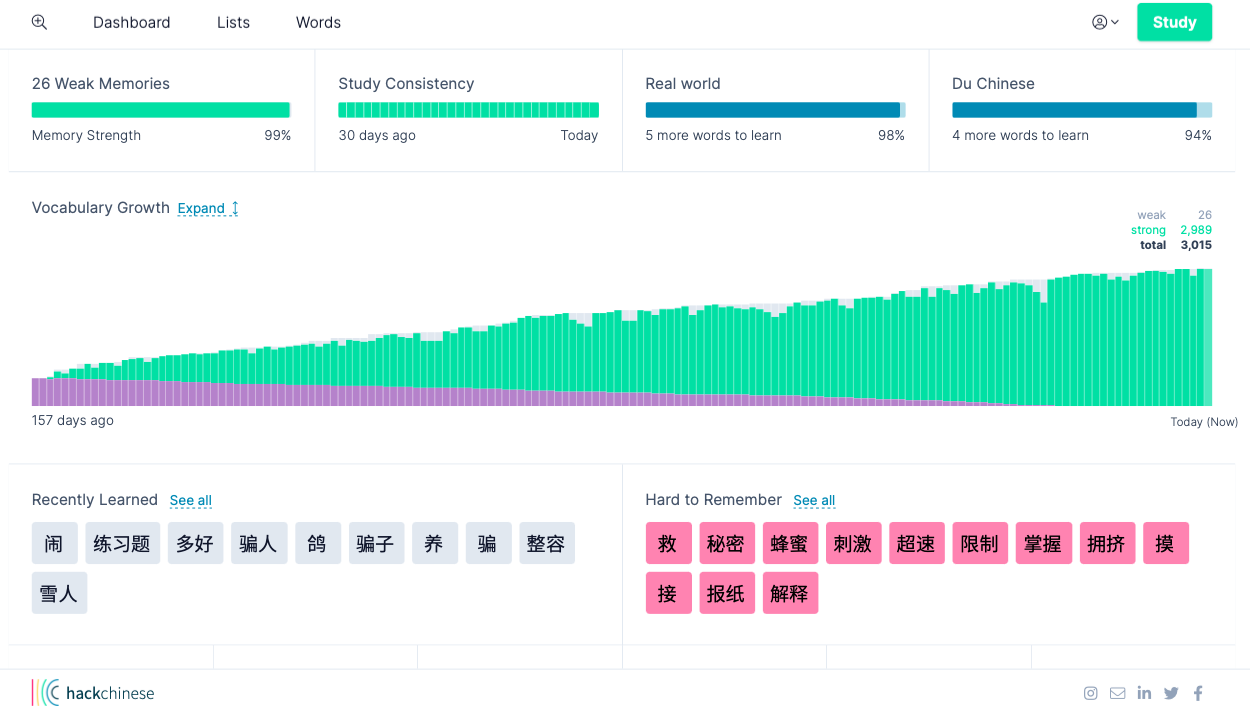The width and height of the screenshot is (1250, 713).
Task: Open the Twitter footer icon
Action: [1171, 693]
